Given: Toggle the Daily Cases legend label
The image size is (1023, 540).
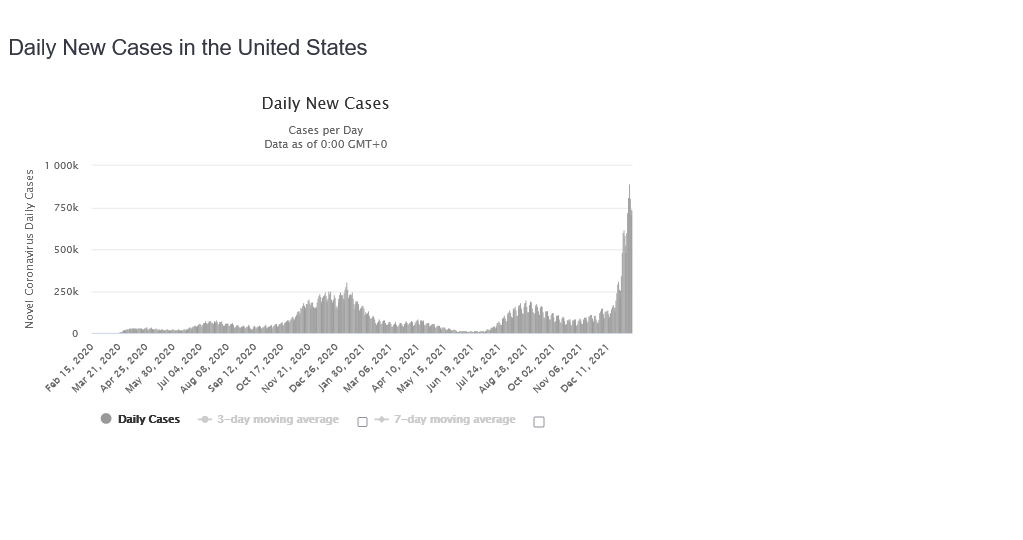Looking at the screenshot, I should pyautogui.click(x=149, y=419).
